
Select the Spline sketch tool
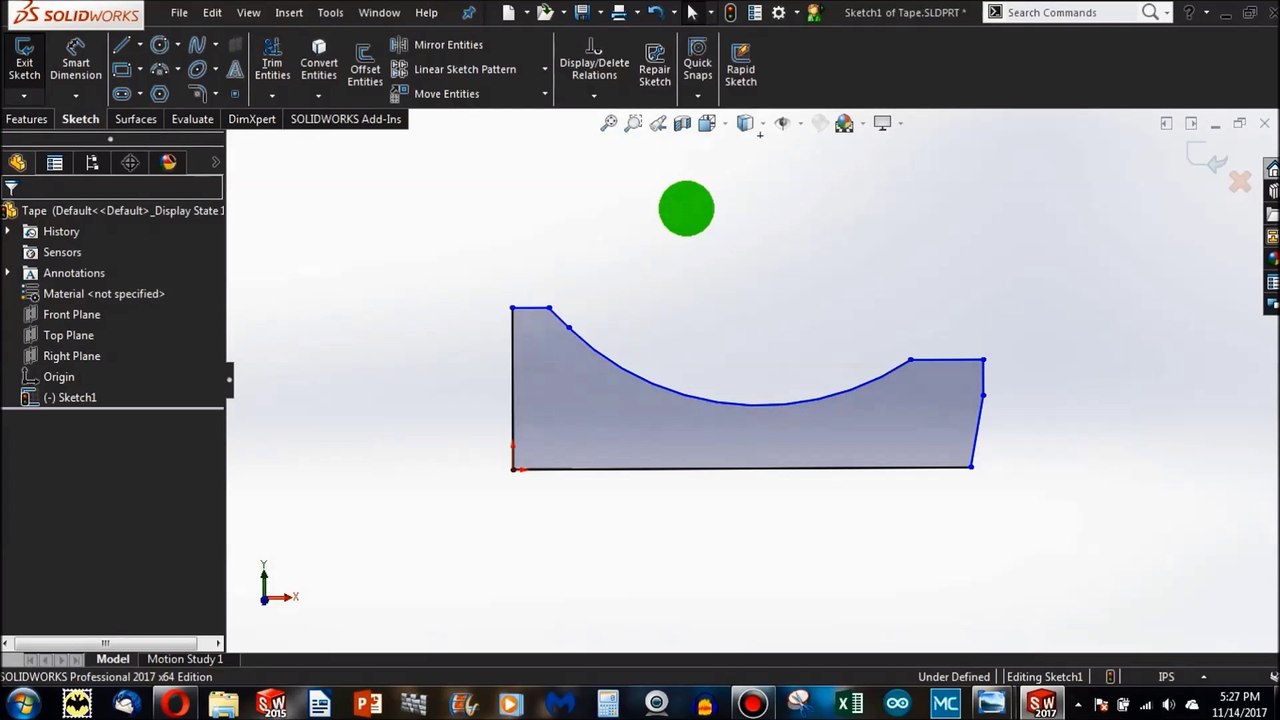click(197, 45)
